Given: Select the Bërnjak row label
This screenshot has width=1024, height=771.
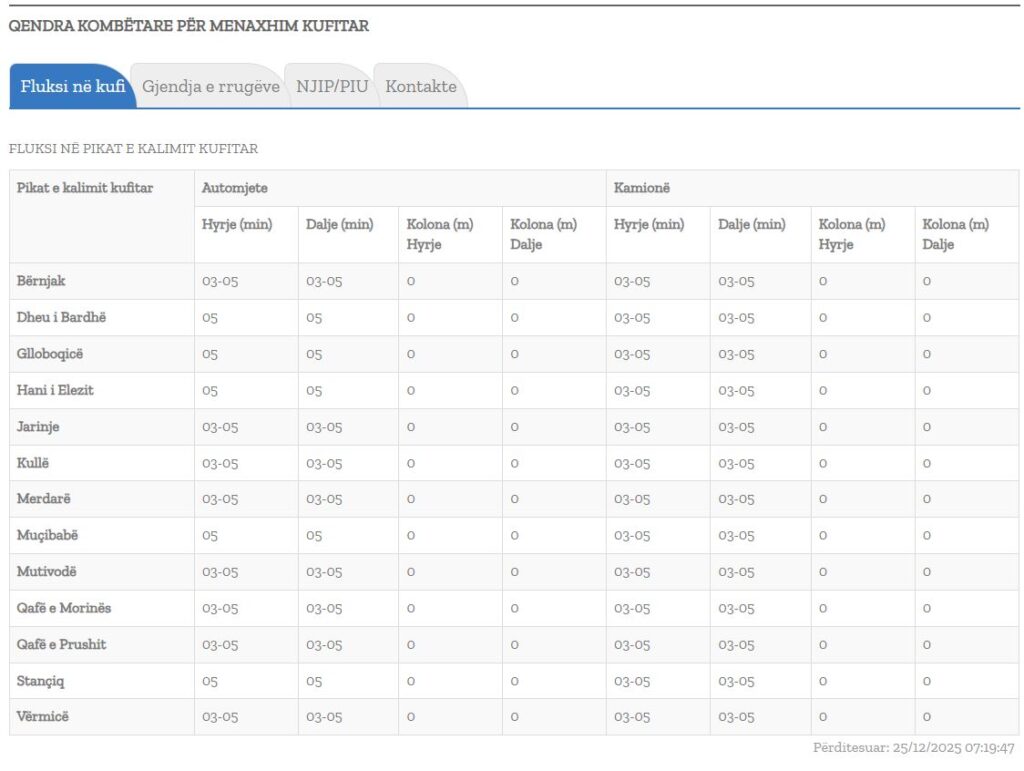Looking at the screenshot, I should pos(41,282).
